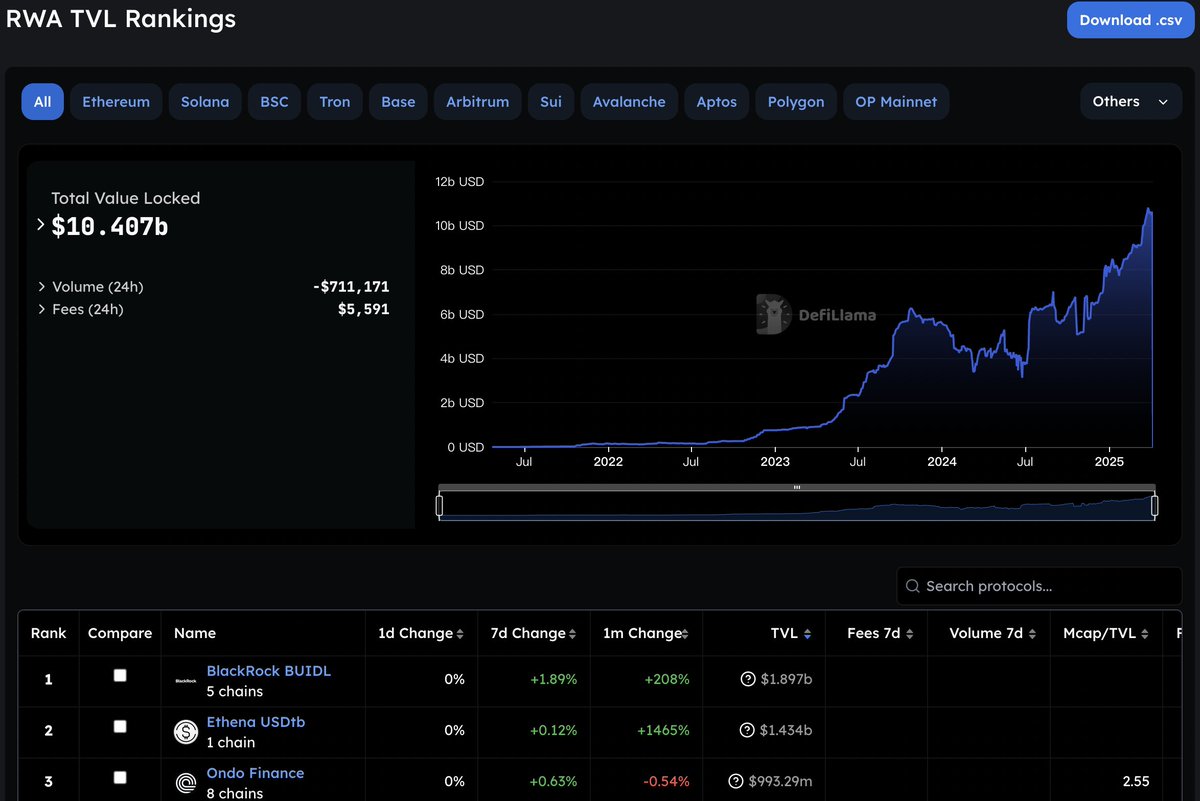The image size is (1200, 801).
Task: Open the Ondo Finance protocol link
Action: coord(255,773)
